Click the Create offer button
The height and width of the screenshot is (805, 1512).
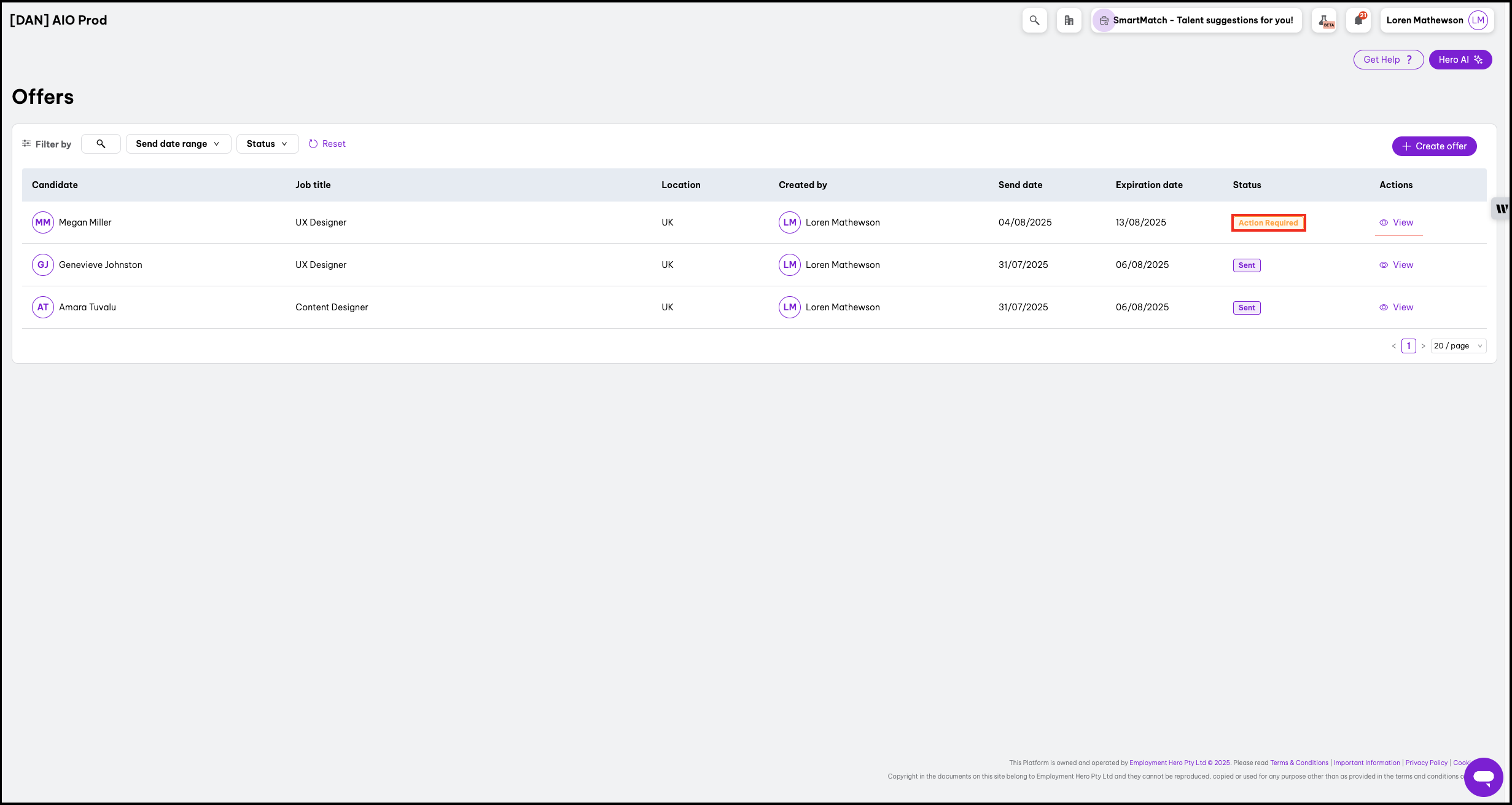[1434, 146]
